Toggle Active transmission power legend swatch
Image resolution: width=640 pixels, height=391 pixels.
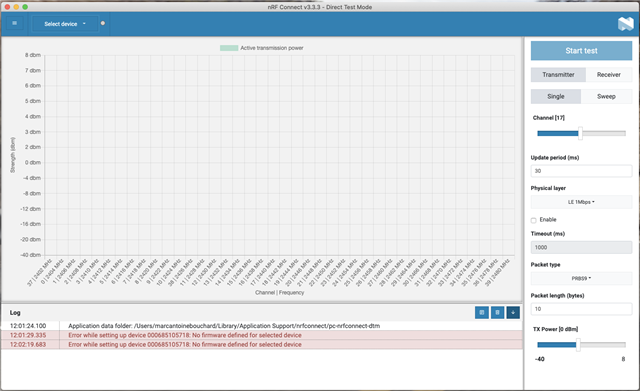pos(229,48)
